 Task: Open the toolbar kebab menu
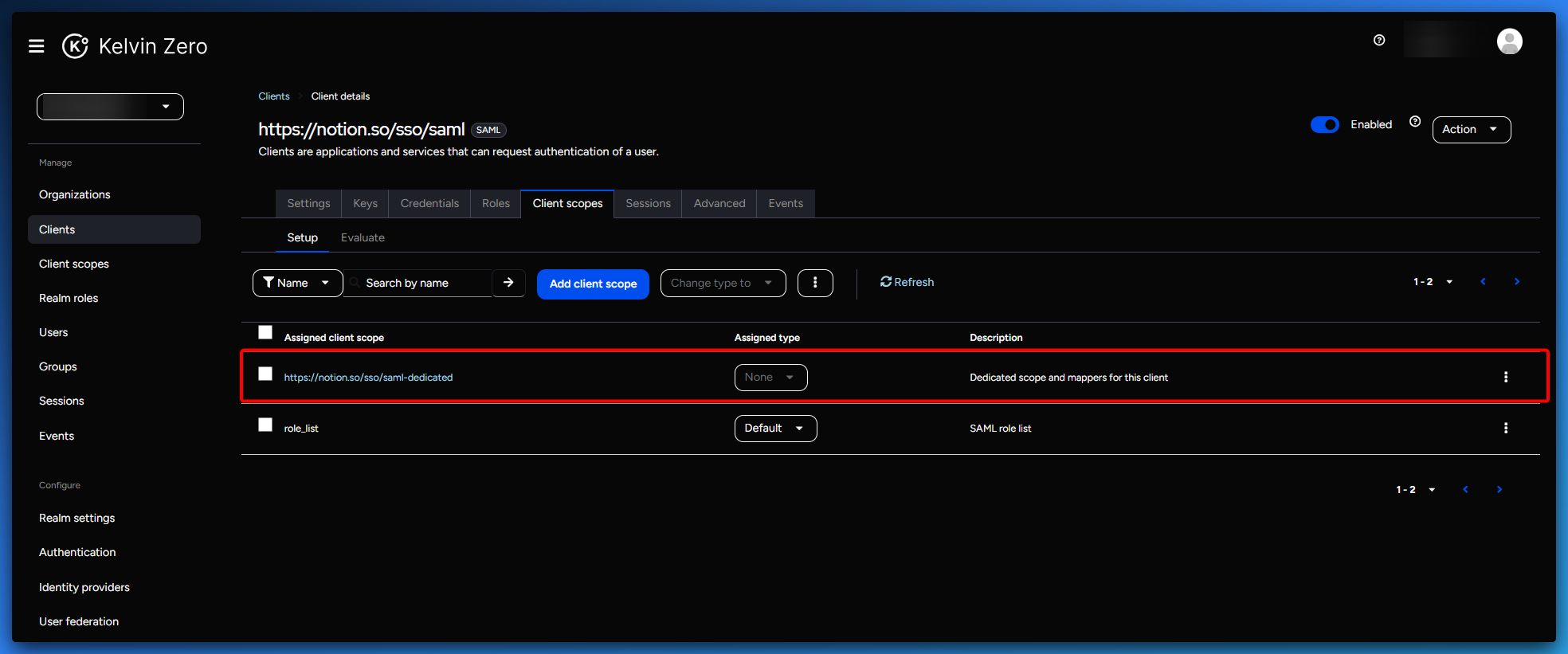(x=815, y=283)
